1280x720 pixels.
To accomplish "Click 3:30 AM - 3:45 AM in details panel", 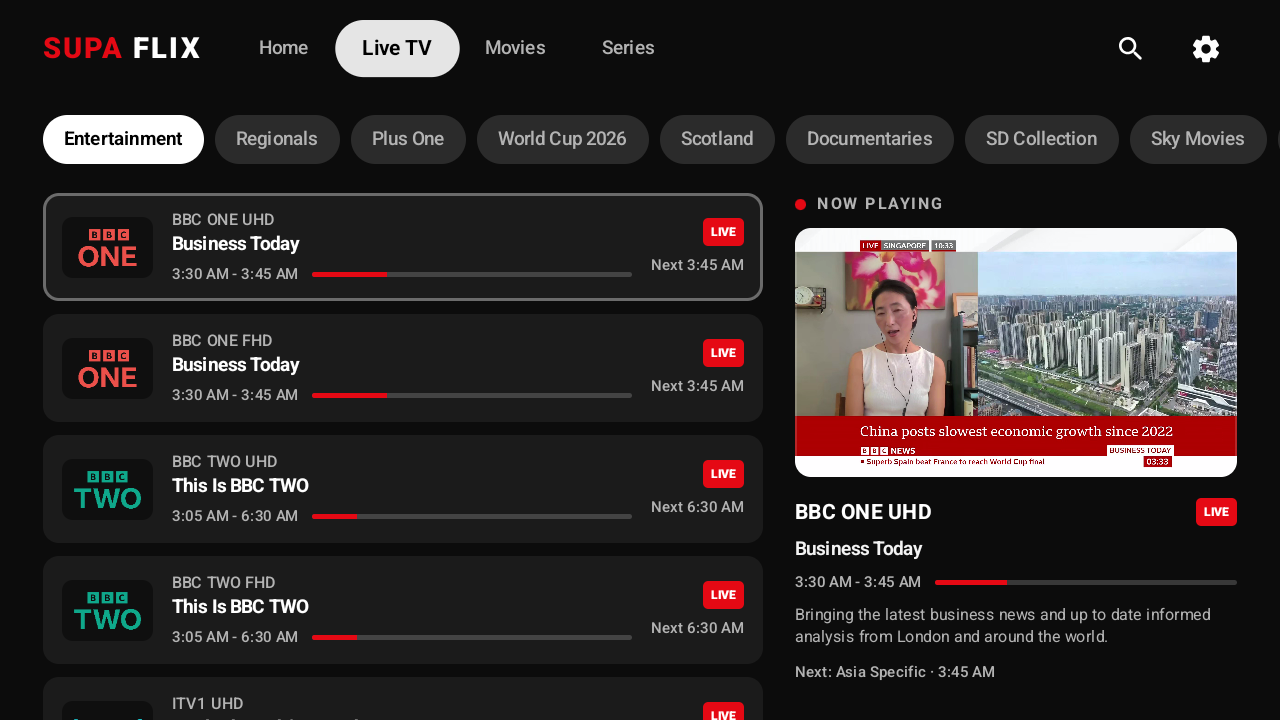I will [x=858, y=582].
